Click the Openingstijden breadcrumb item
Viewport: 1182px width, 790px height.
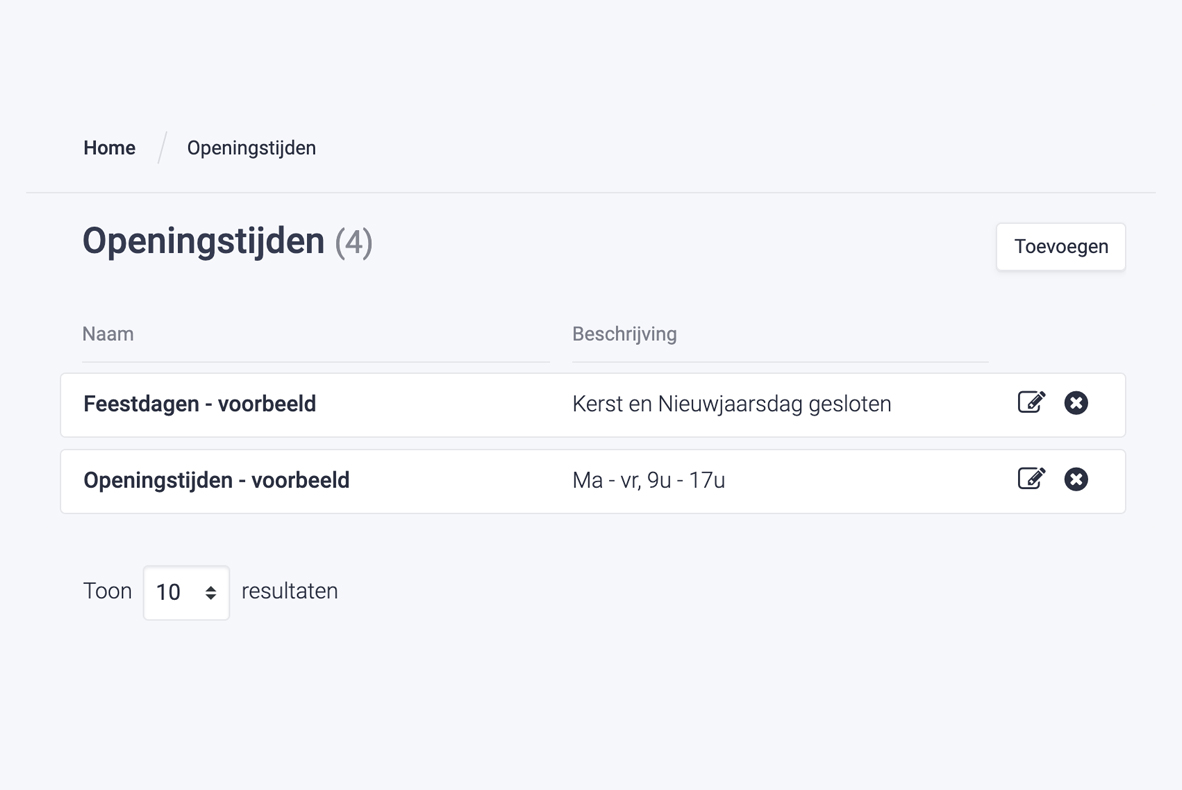(251, 148)
